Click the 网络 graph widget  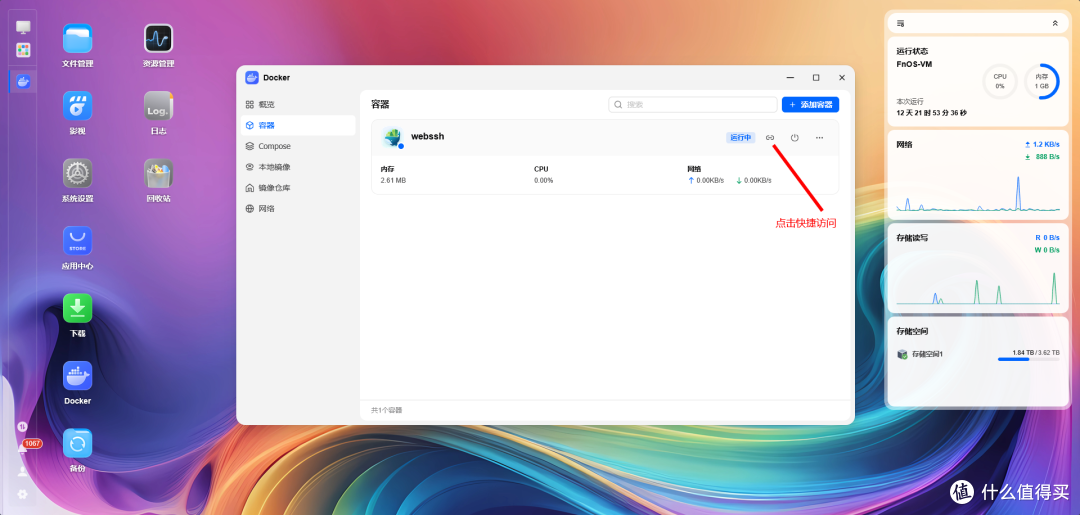(978, 174)
